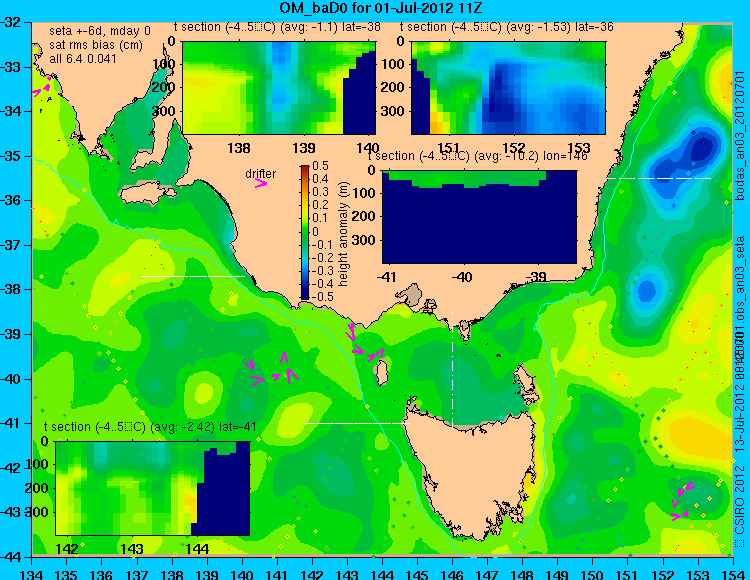Click the t section lat=-36 inset title

(x=507, y=27)
